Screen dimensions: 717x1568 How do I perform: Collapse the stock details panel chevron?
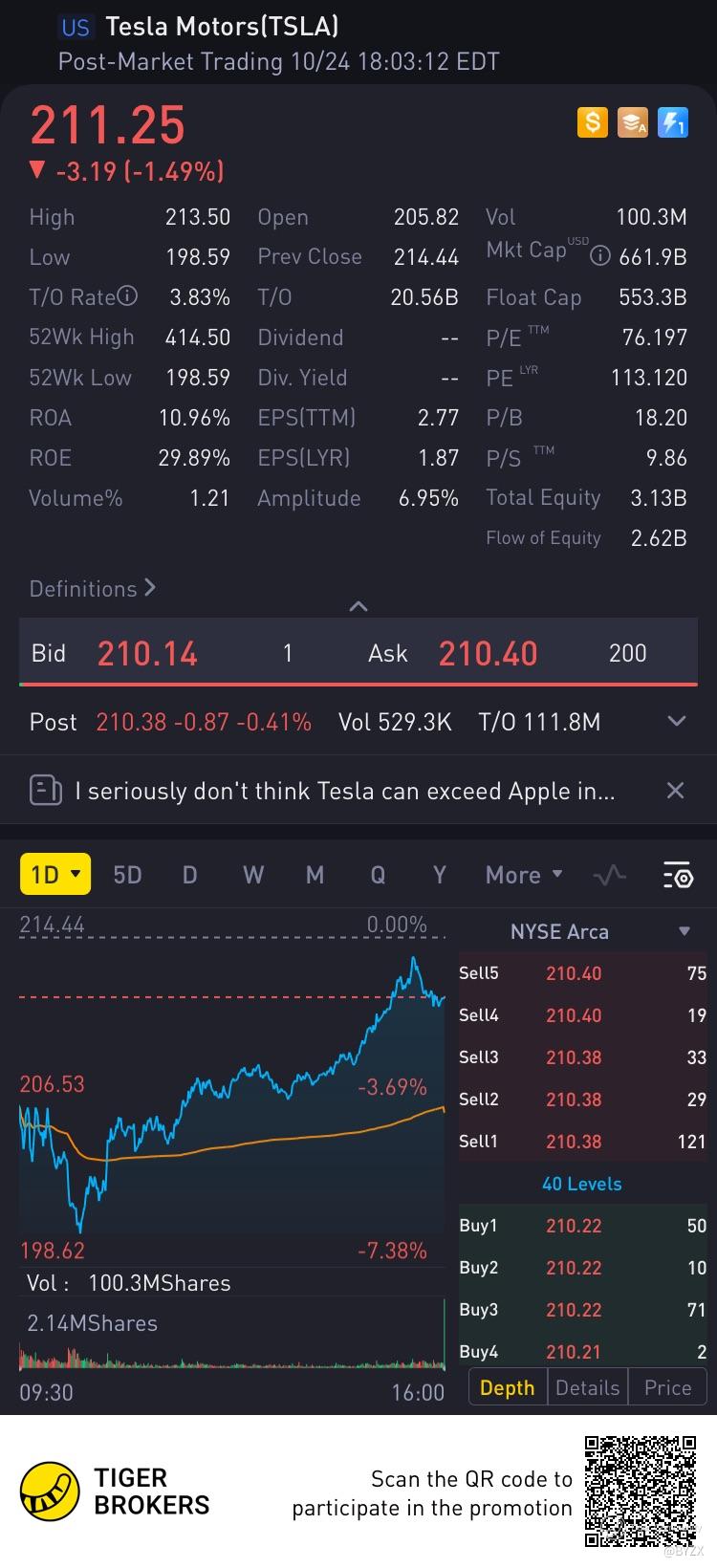point(358,606)
